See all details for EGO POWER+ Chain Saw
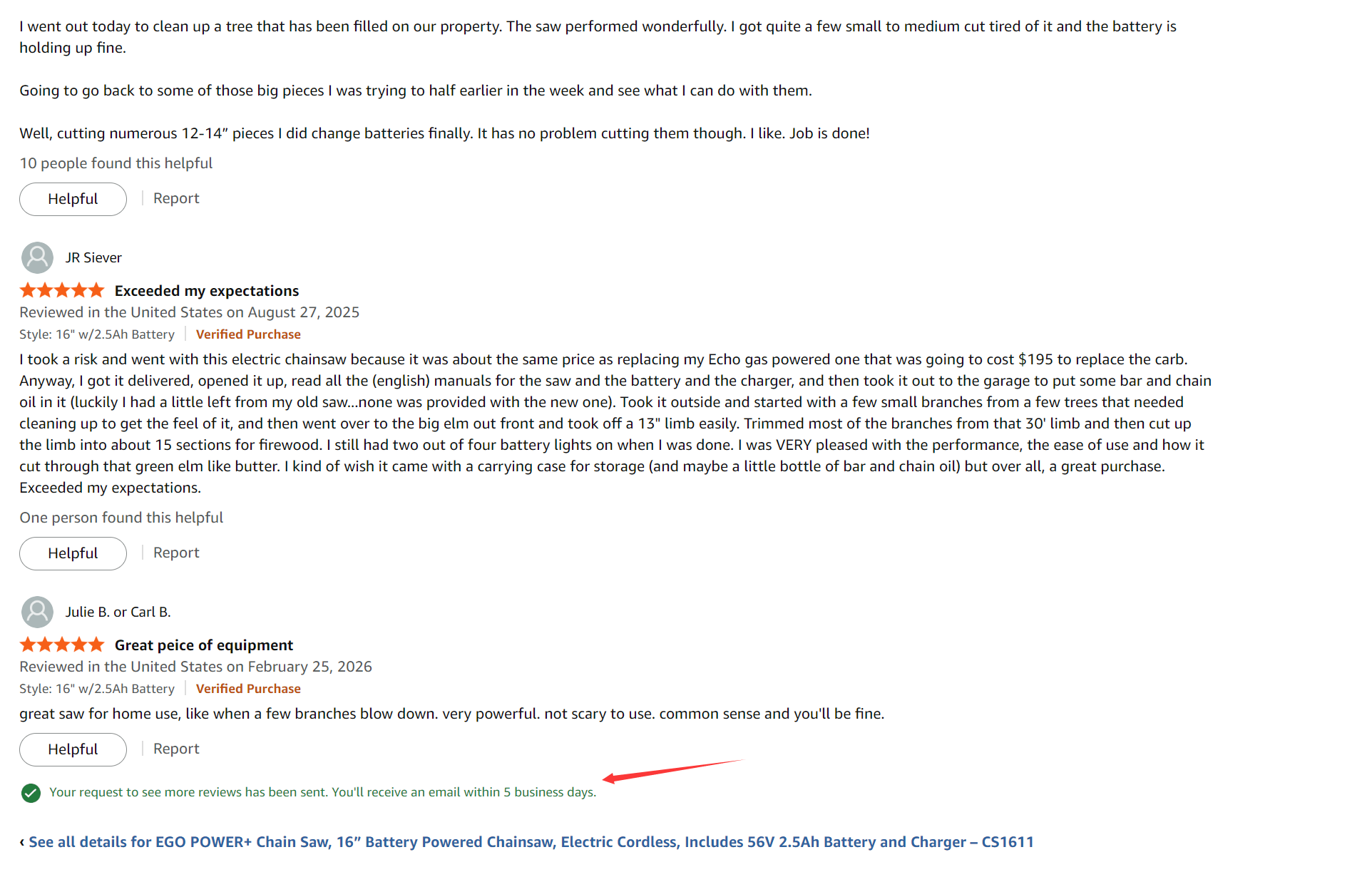The width and height of the screenshot is (1372, 872). click(531, 842)
